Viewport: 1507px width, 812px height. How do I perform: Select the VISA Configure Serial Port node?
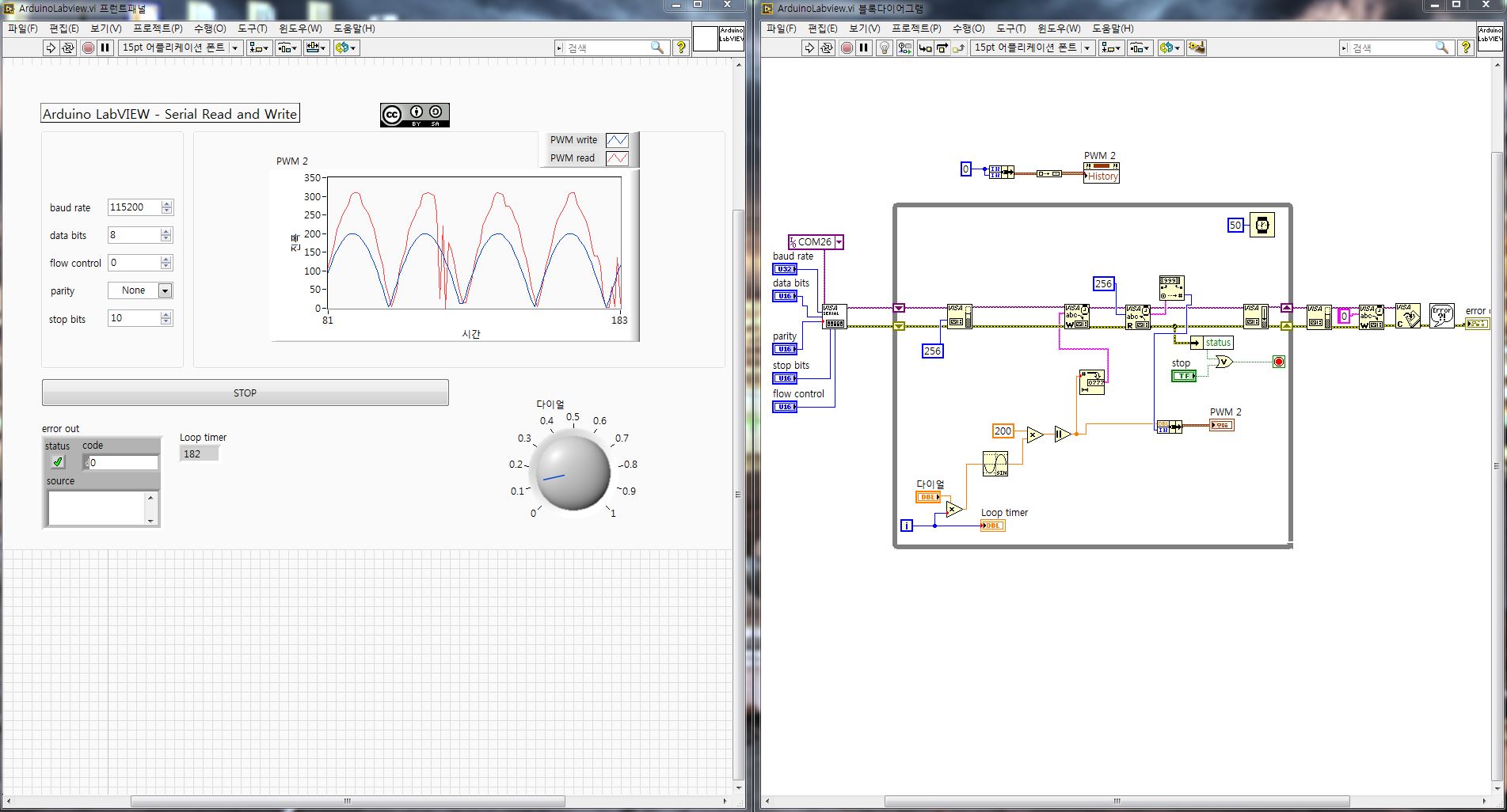(833, 317)
